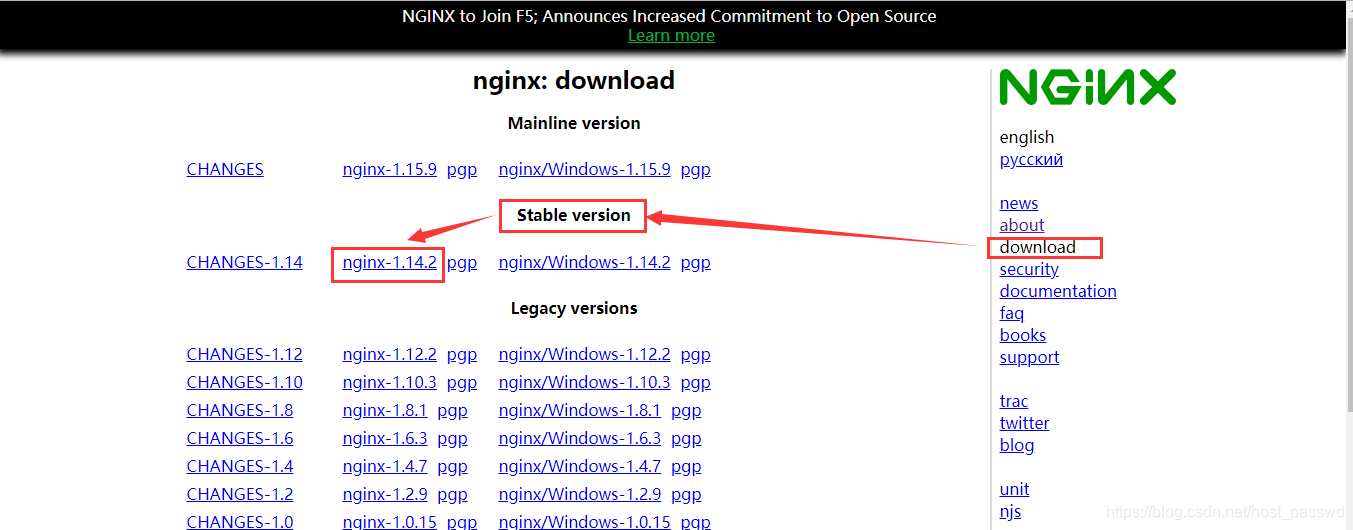The height and width of the screenshot is (530, 1353).
Task: Download nginx-1.4.7 source
Action: click(x=385, y=466)
